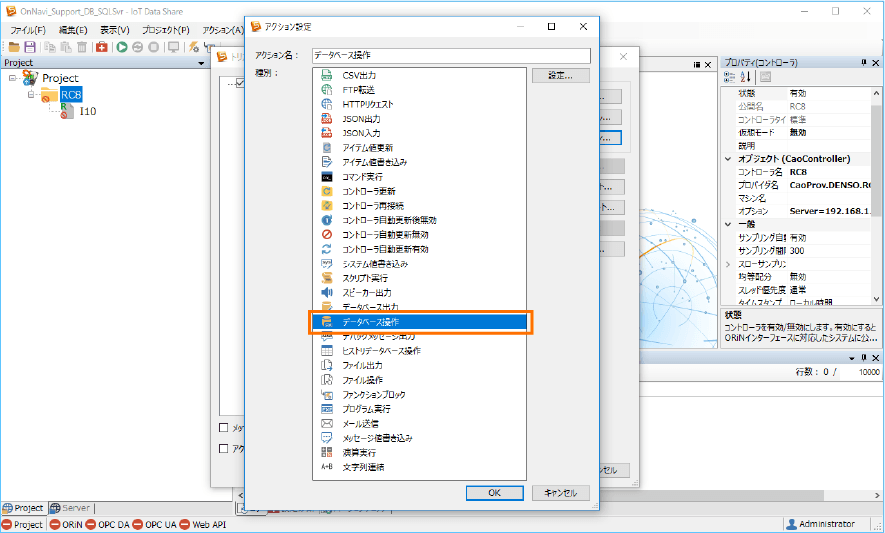Collapse the RC8 controller tree node
Screen dimensions: 885x533
coord(31,95)
